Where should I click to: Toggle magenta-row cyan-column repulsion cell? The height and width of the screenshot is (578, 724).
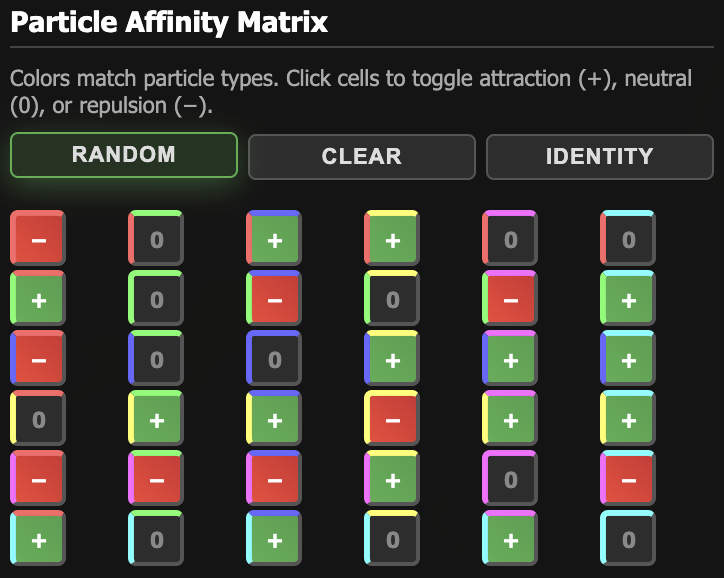(628, 479)
